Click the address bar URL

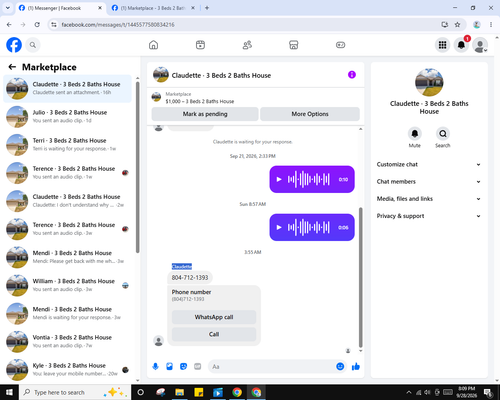tap(118, 25)
